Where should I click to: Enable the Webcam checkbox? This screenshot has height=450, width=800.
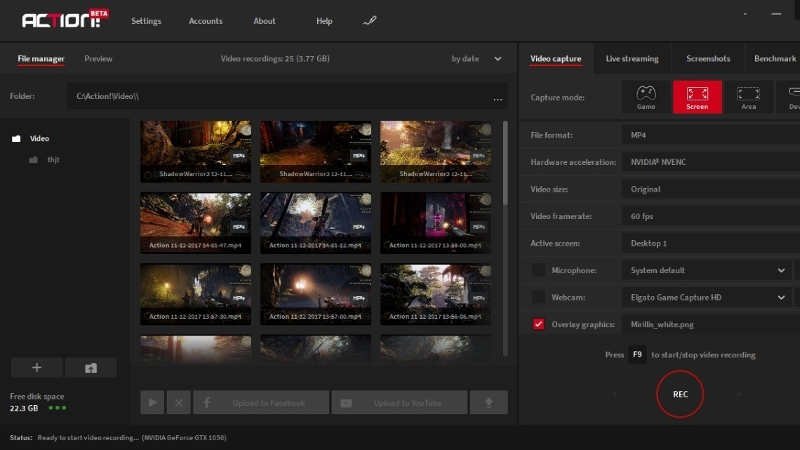pyautogui.click(x=539, y=297)
